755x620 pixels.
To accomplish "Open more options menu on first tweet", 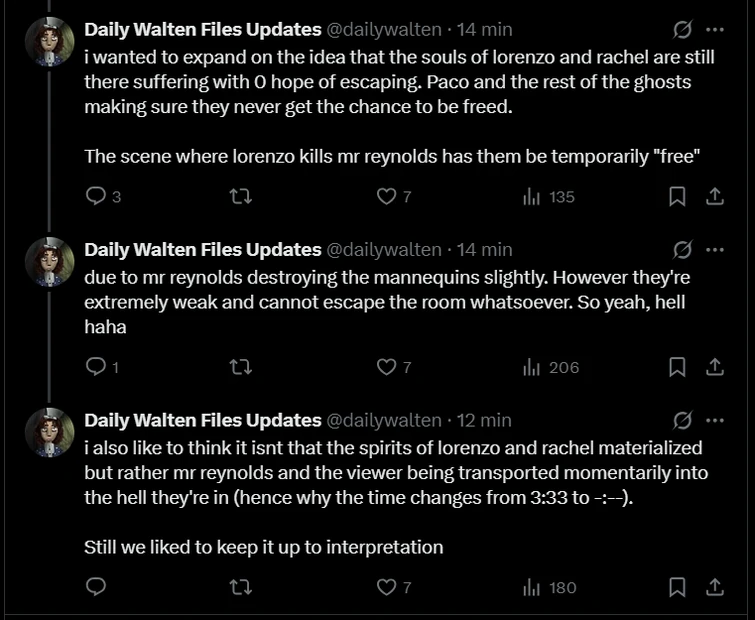I will (715, 28).
